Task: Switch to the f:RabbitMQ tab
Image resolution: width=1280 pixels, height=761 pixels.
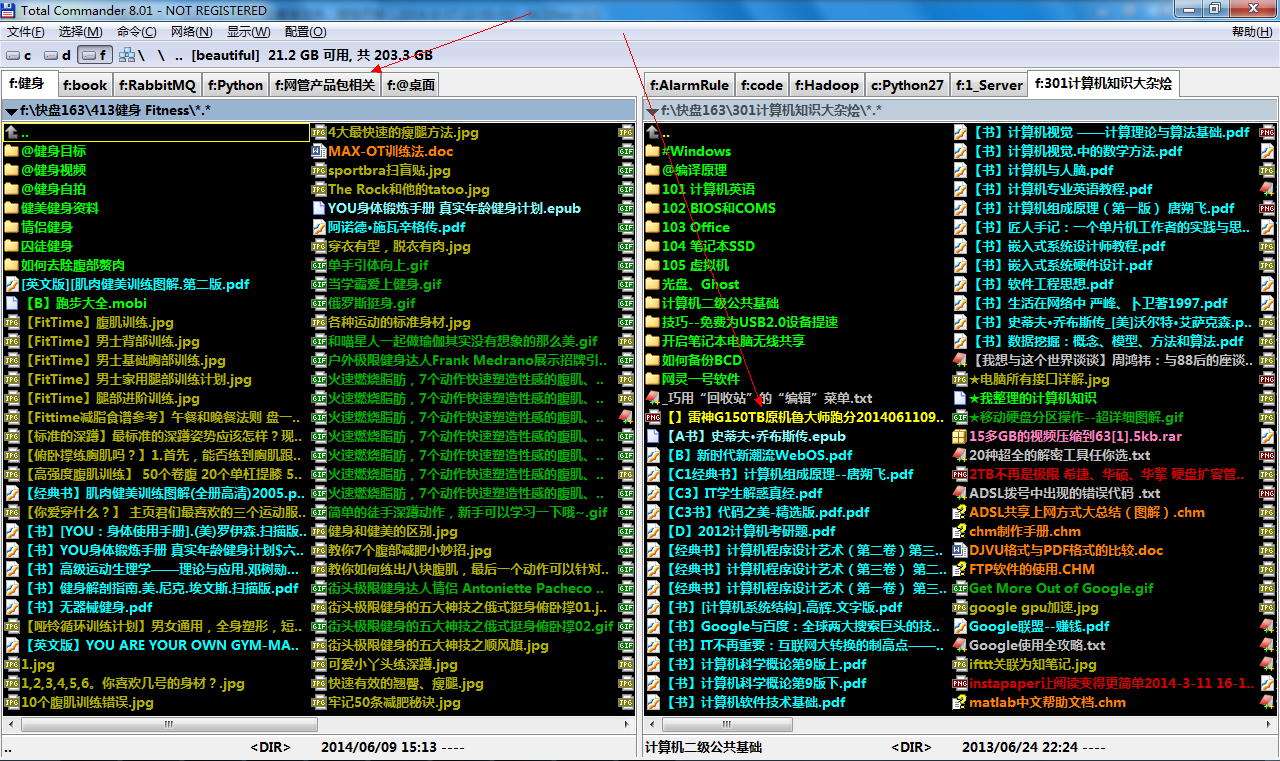Action: pyautogui.click(x=158, y=85)
